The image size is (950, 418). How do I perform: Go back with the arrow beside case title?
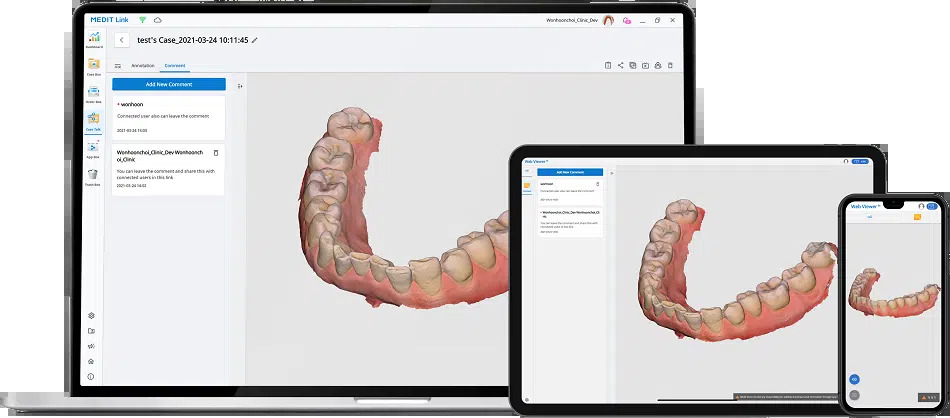coord(122,40)
